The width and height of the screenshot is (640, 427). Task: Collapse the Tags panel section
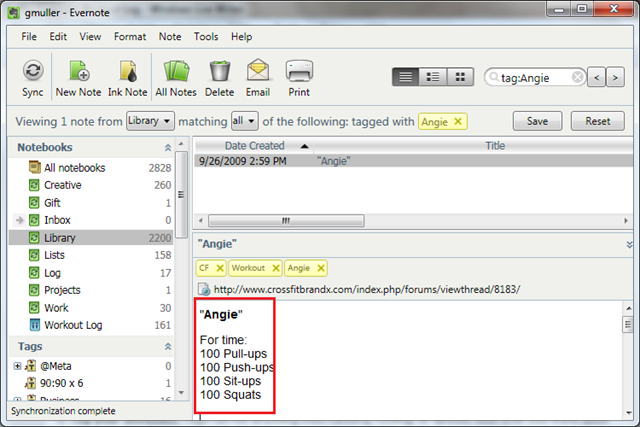[167, 347]
